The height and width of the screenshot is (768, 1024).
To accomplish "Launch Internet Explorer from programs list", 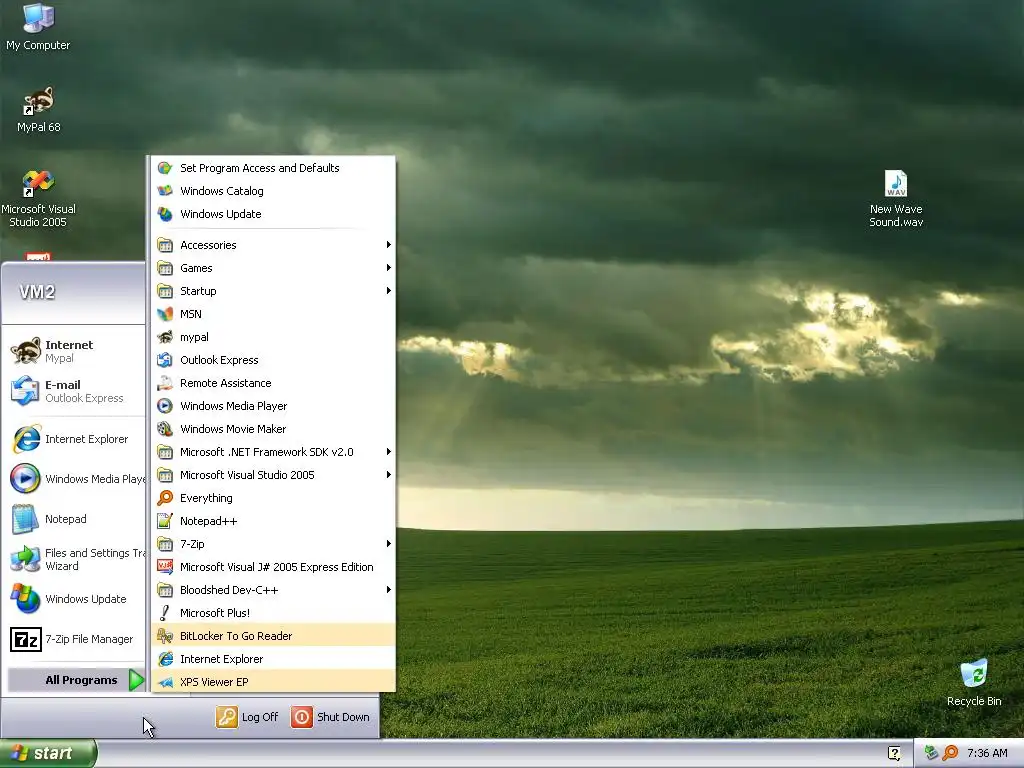I will [273, 659].
